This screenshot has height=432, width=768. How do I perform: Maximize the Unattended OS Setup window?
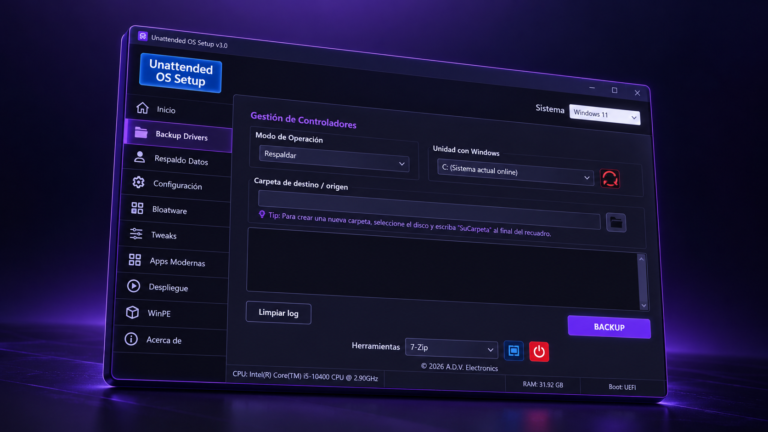[614, 90]
